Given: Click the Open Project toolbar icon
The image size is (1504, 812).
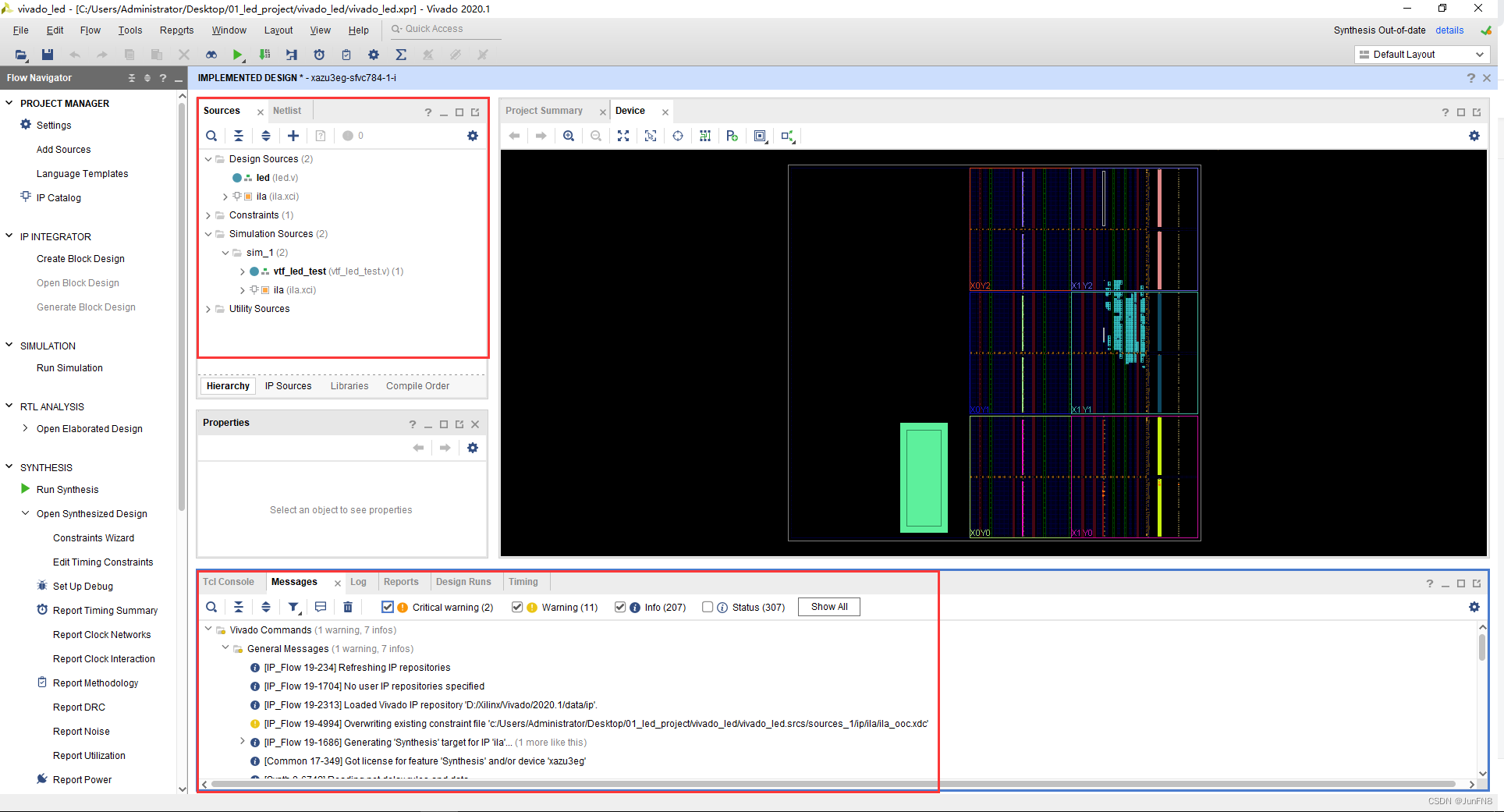Looking at the screenshot, I should click(21, 55).
